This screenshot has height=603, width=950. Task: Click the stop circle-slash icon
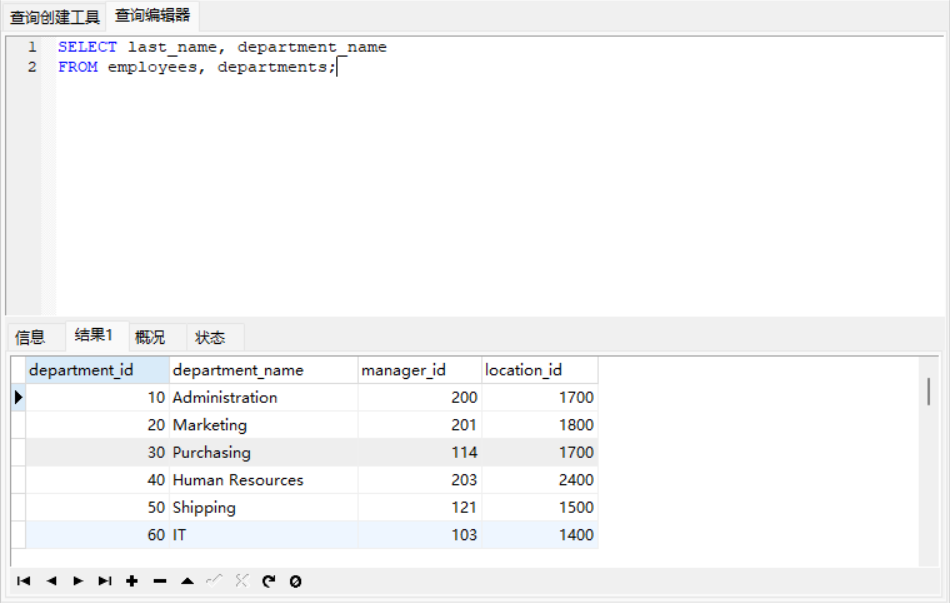295,581
